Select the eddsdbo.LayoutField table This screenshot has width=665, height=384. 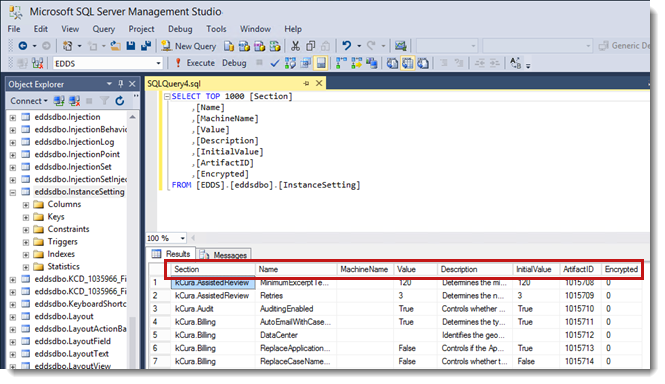(73, 342)
